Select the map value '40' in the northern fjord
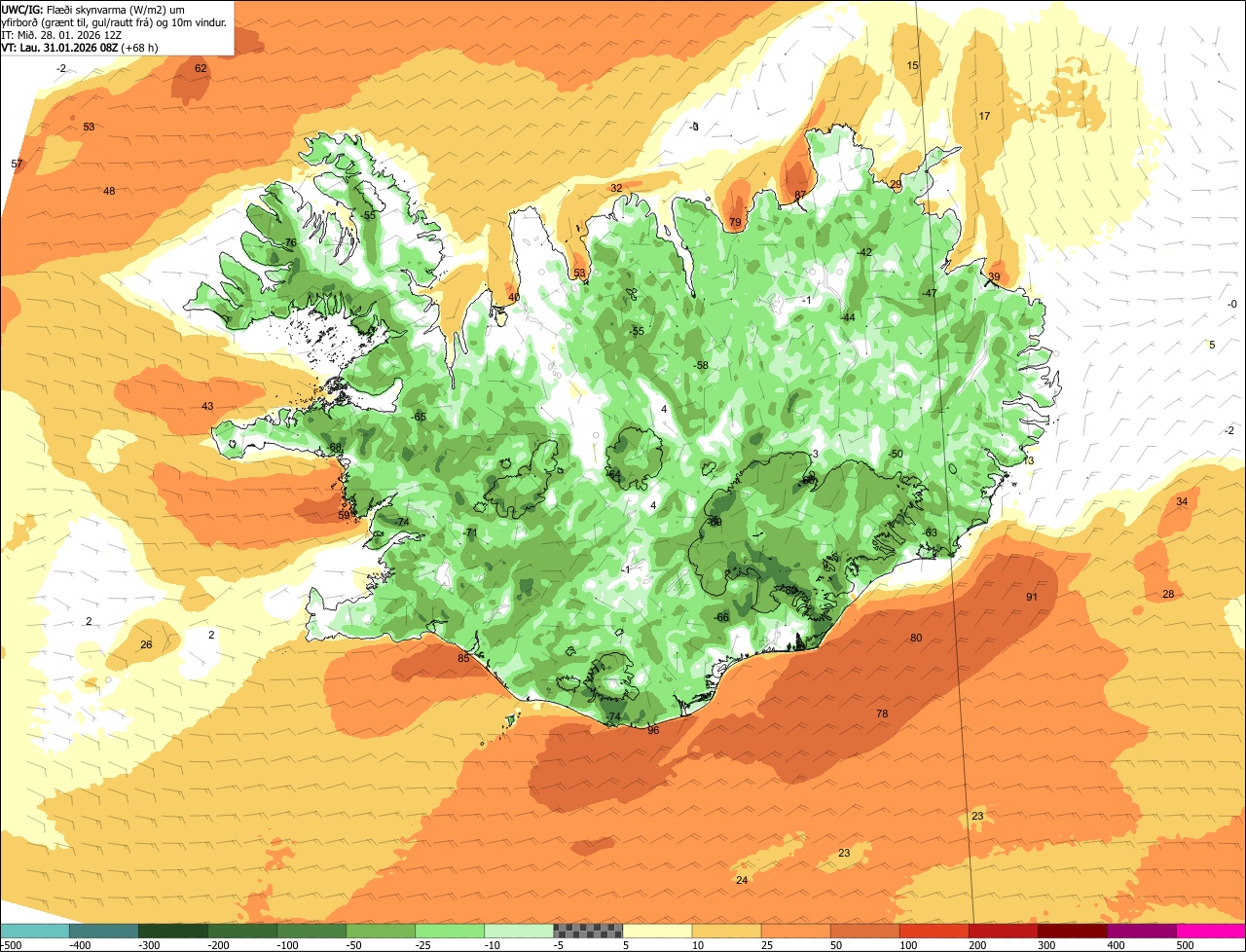The image size is (1246, 952). [x=514, y=297]
